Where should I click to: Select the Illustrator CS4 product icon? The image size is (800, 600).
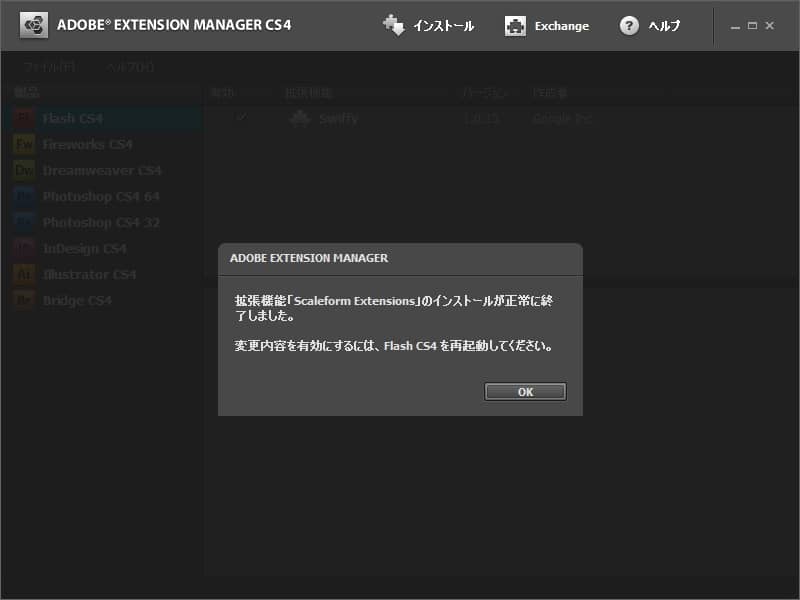coord(24,274)
